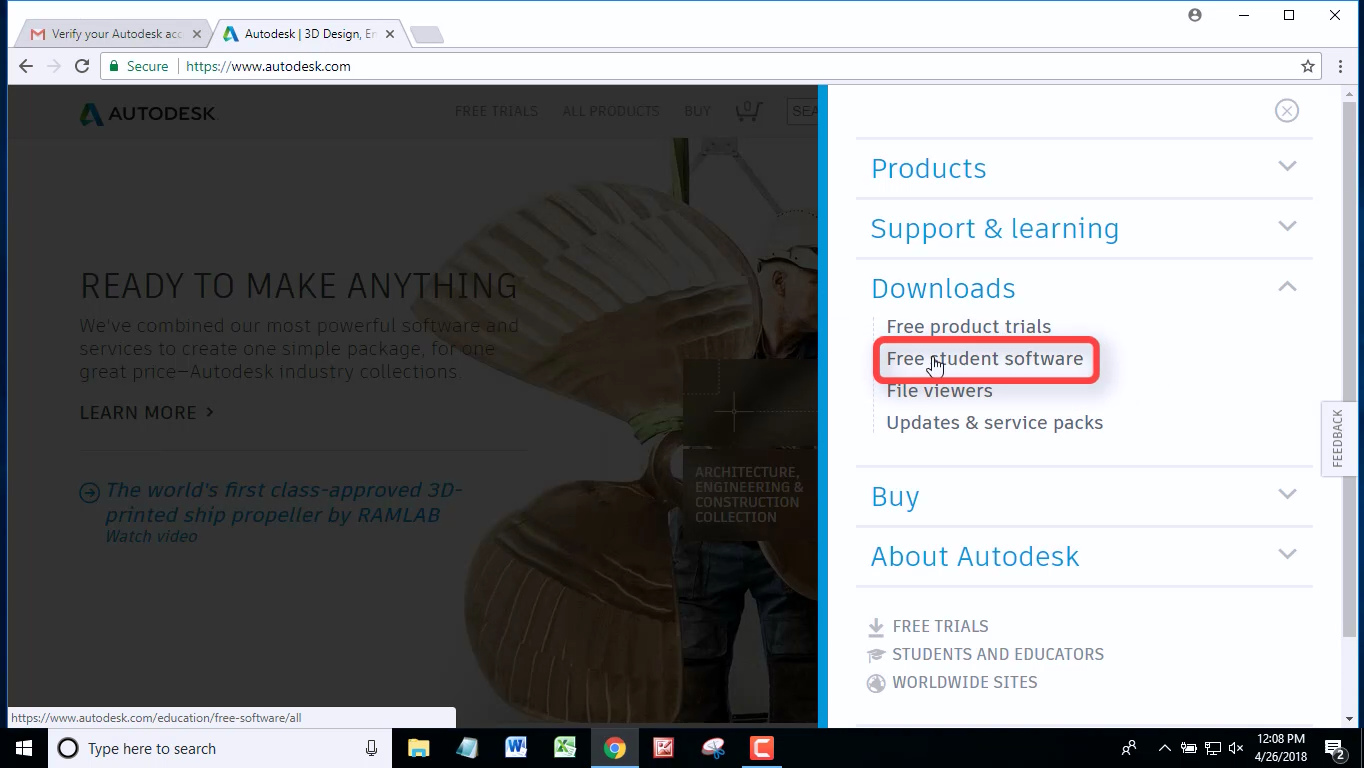Viewport: 1364px width, 768px height.
Task: Click the circled arrow icon beside propeller story
Action: click(90, 491)
